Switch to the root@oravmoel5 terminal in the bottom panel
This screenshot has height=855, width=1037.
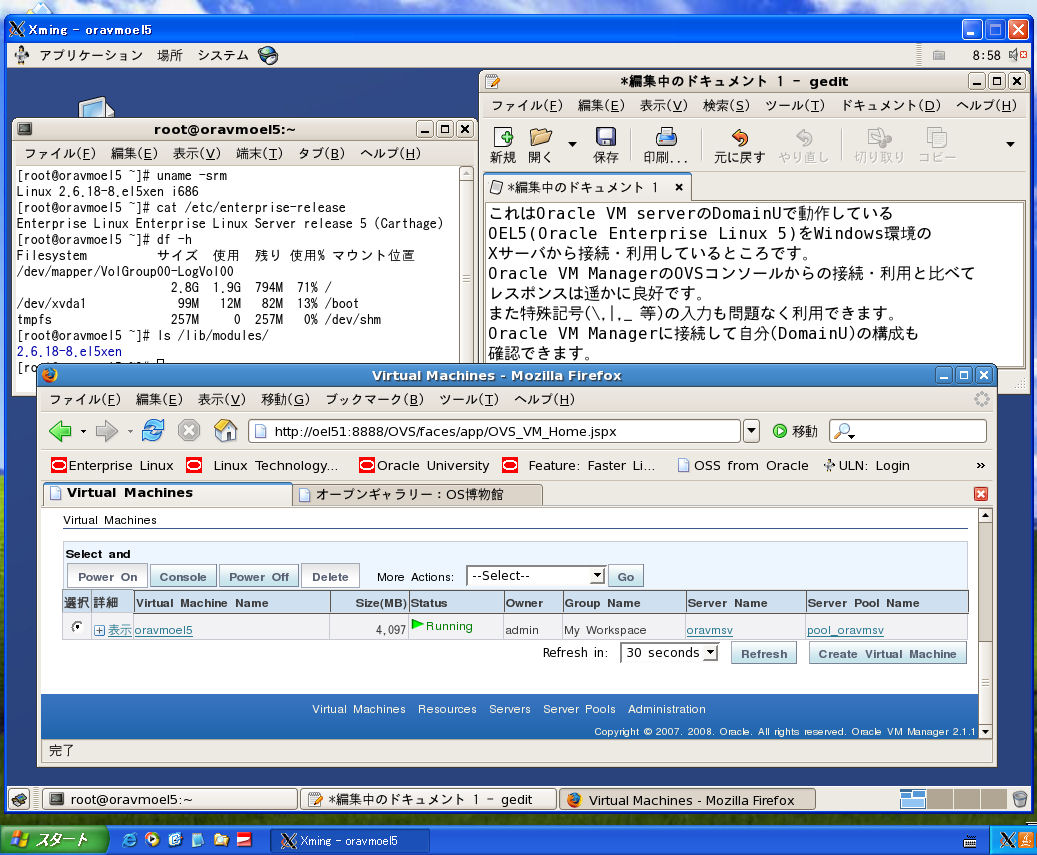coord(170,799)
